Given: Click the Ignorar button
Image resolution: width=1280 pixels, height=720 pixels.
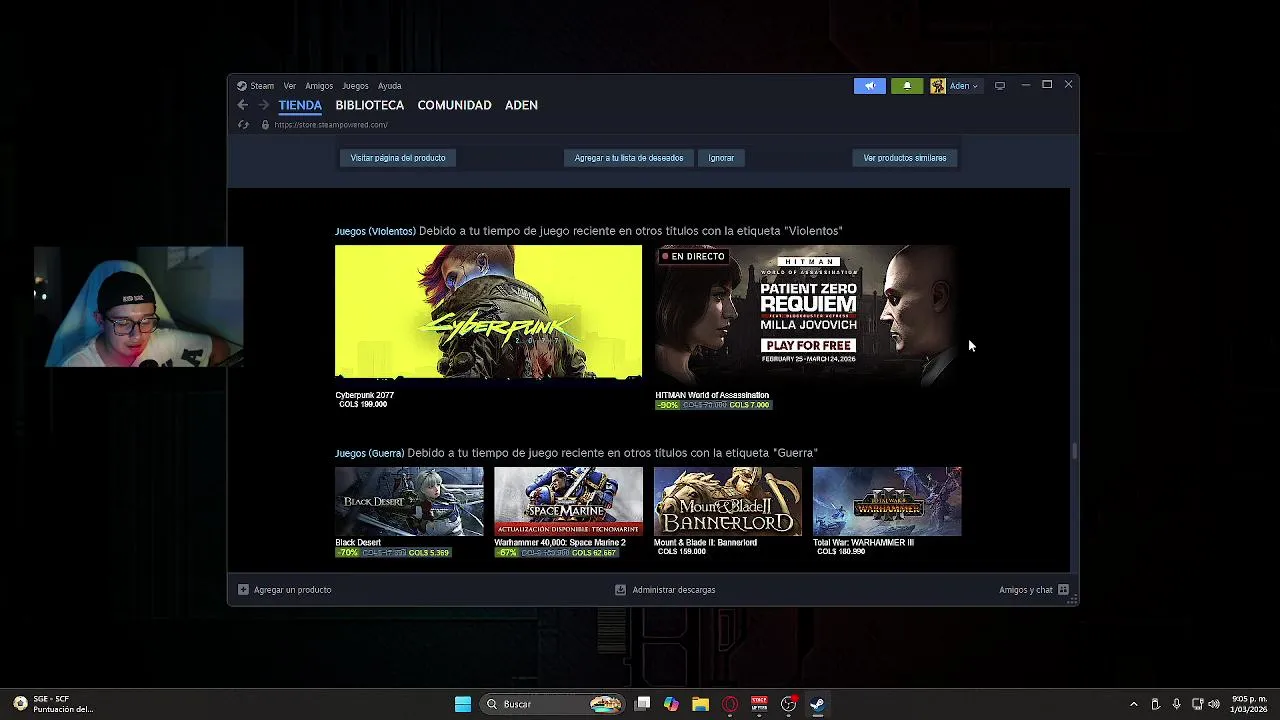Looking at the screenshot, I should 721,158.
